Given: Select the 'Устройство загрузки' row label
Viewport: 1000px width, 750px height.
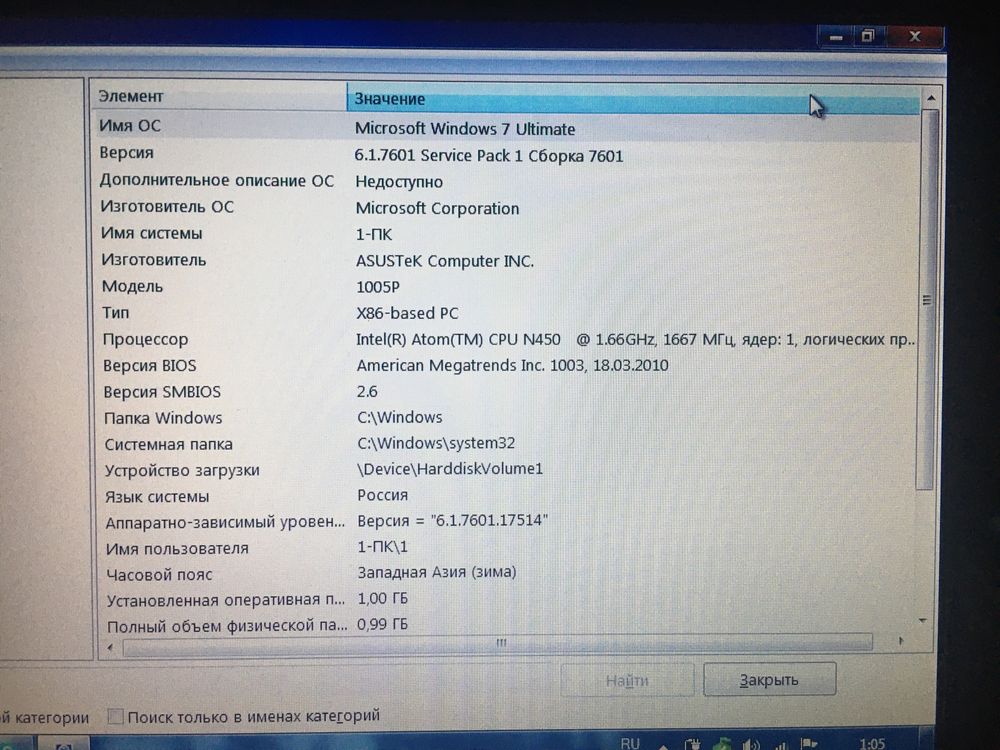Looking at the screenshot, I should [182, 471].
